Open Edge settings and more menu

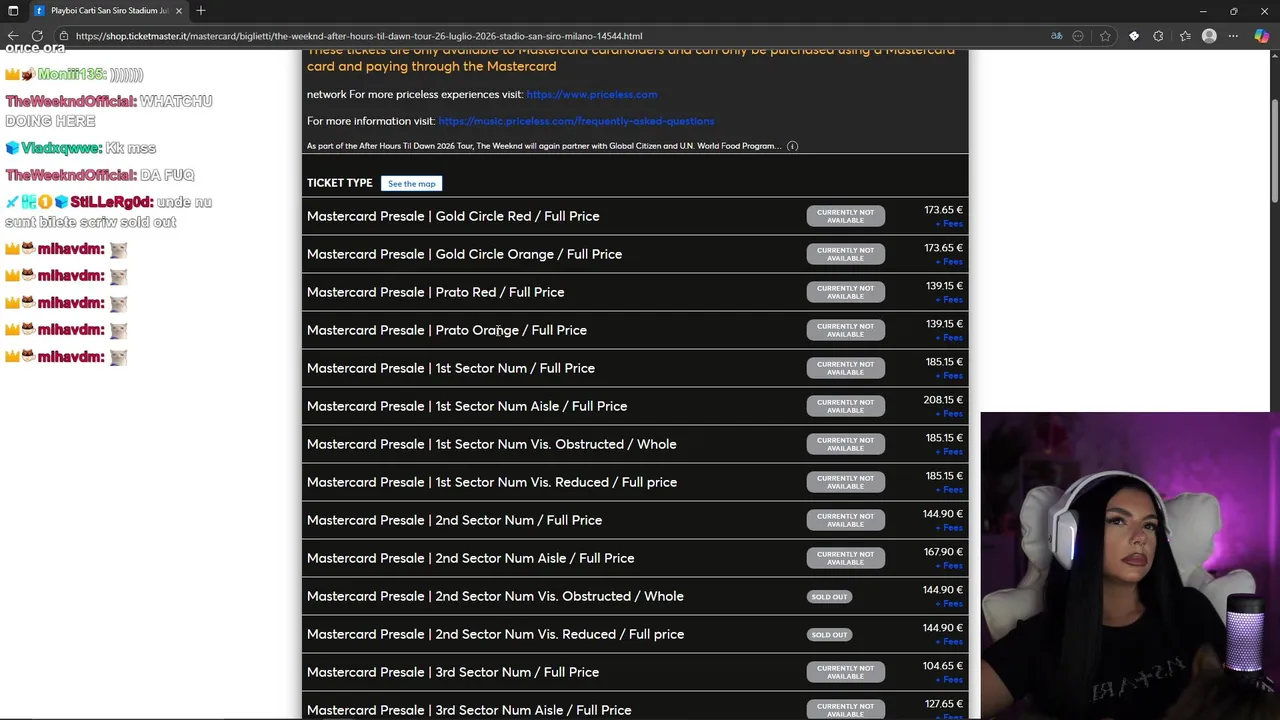1234,36
